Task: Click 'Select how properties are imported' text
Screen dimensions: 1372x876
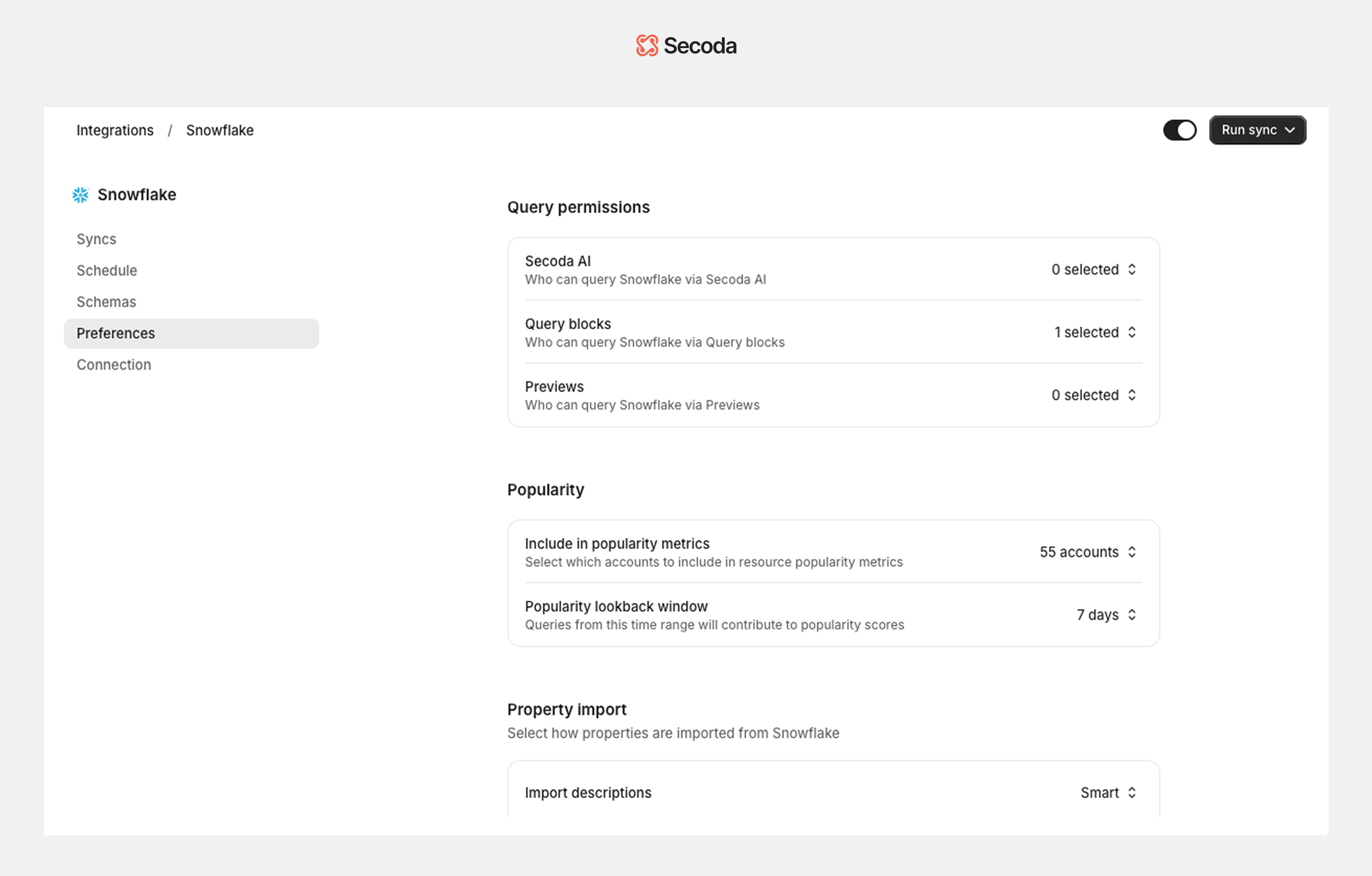Action: [x=673, y=733]
